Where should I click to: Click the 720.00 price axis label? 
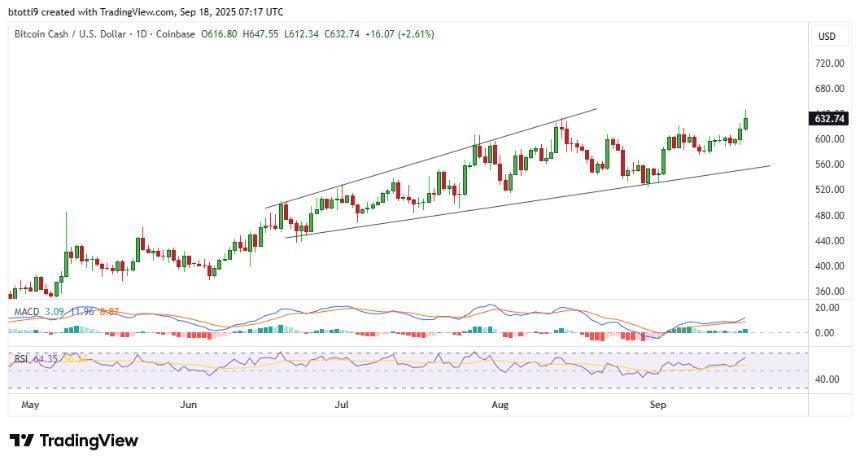pyautogui.click(x=829, y=63)
